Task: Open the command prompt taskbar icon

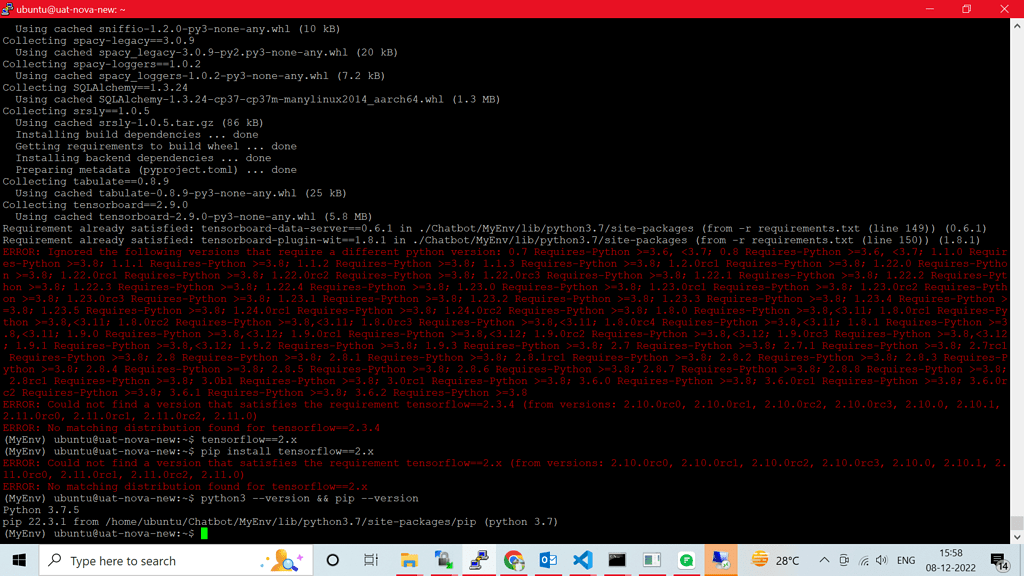Action: 617,560
